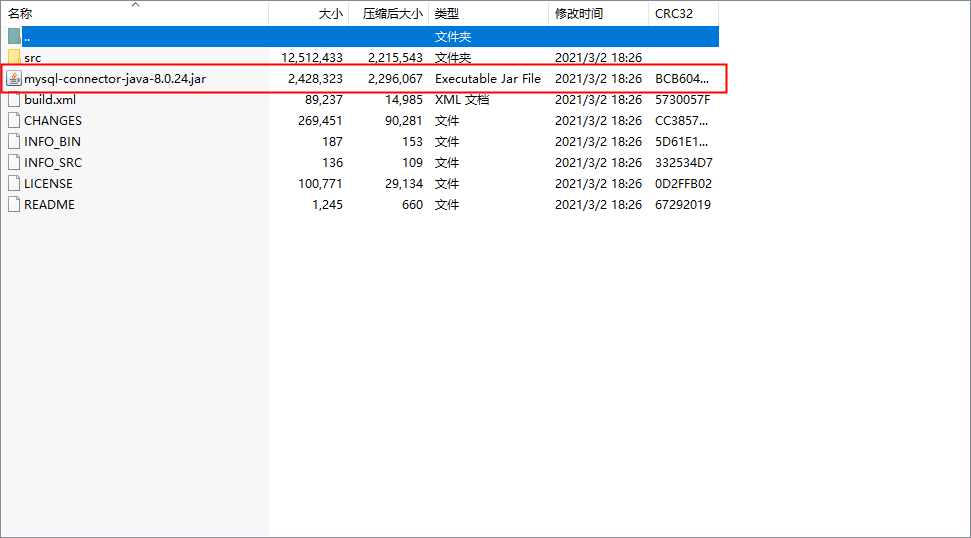Select the CHANGES file name
Screen dimensions: 971x538
tap(53, 121)
